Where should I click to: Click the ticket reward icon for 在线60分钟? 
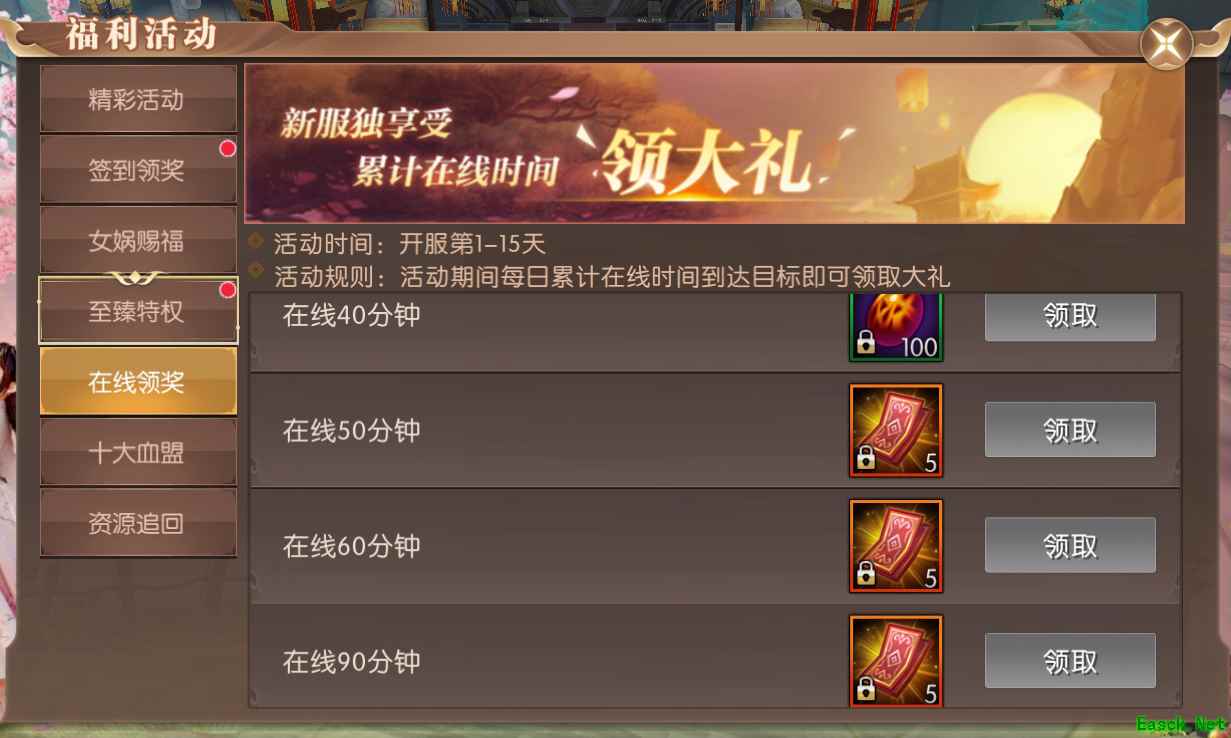[896, 546]
